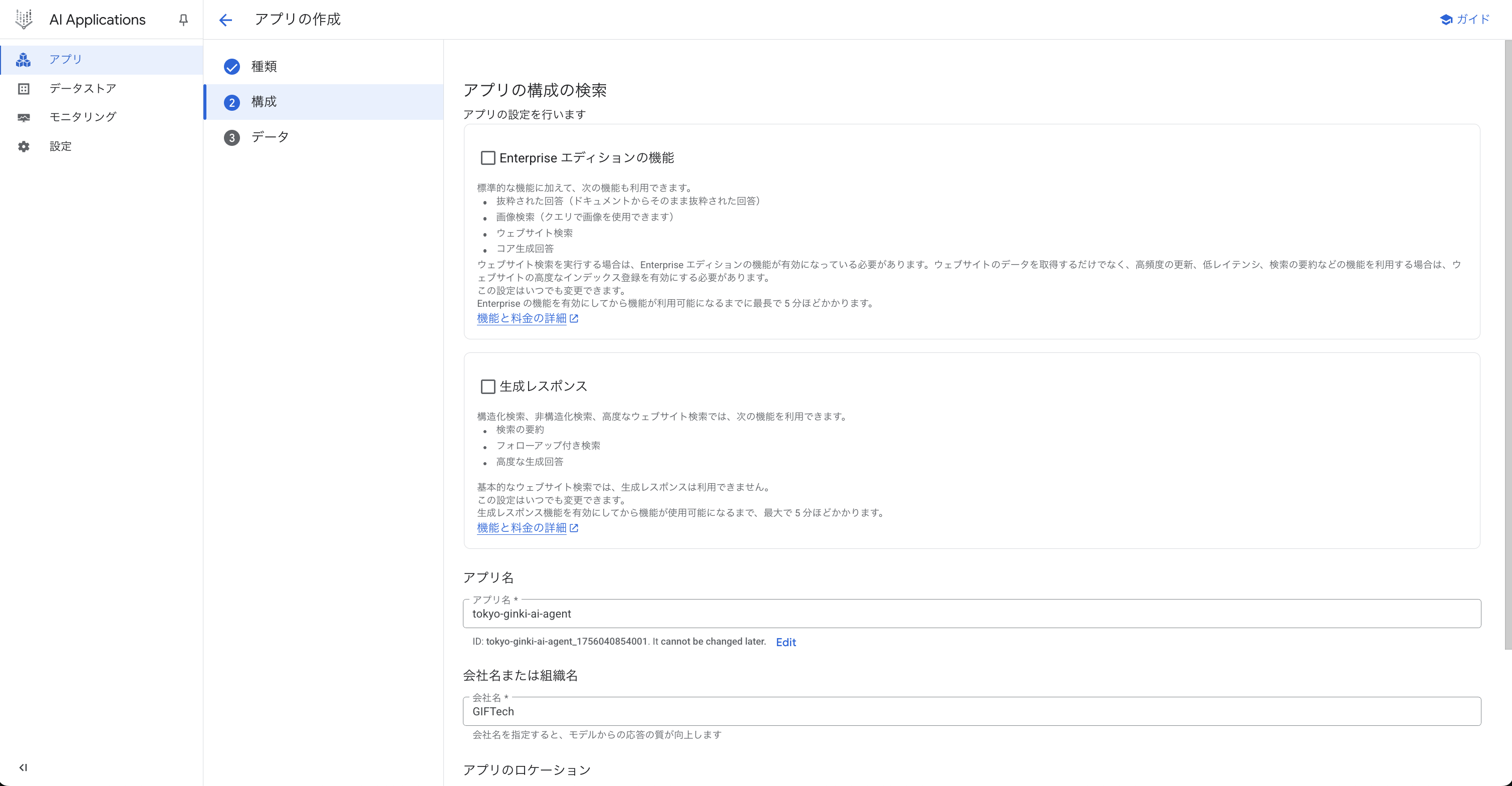1512x786 pixels.
Task: Click the 会社名 GIFTech input field
Action: [x=971, y=712]
